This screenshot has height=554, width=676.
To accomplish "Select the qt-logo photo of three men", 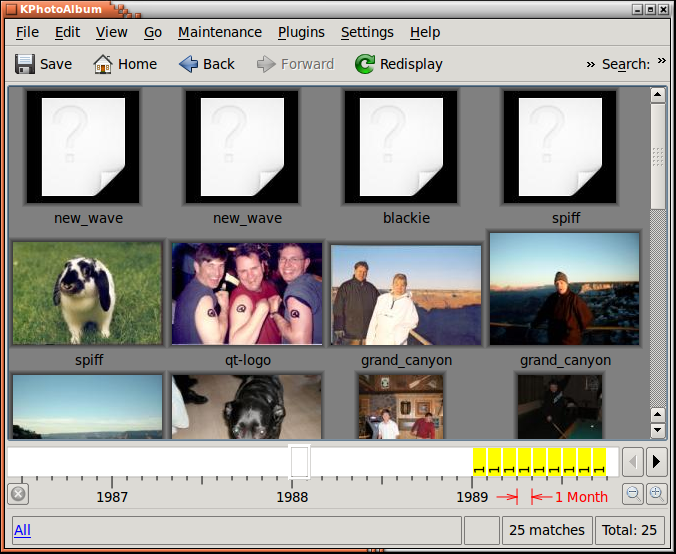I will coord(247,294).
